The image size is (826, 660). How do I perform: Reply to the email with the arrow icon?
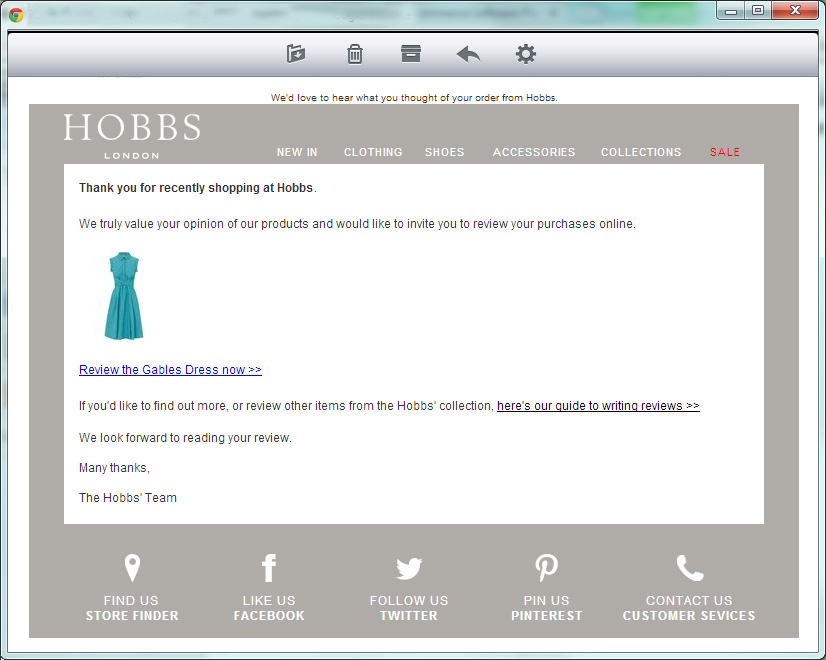(468, 54)
